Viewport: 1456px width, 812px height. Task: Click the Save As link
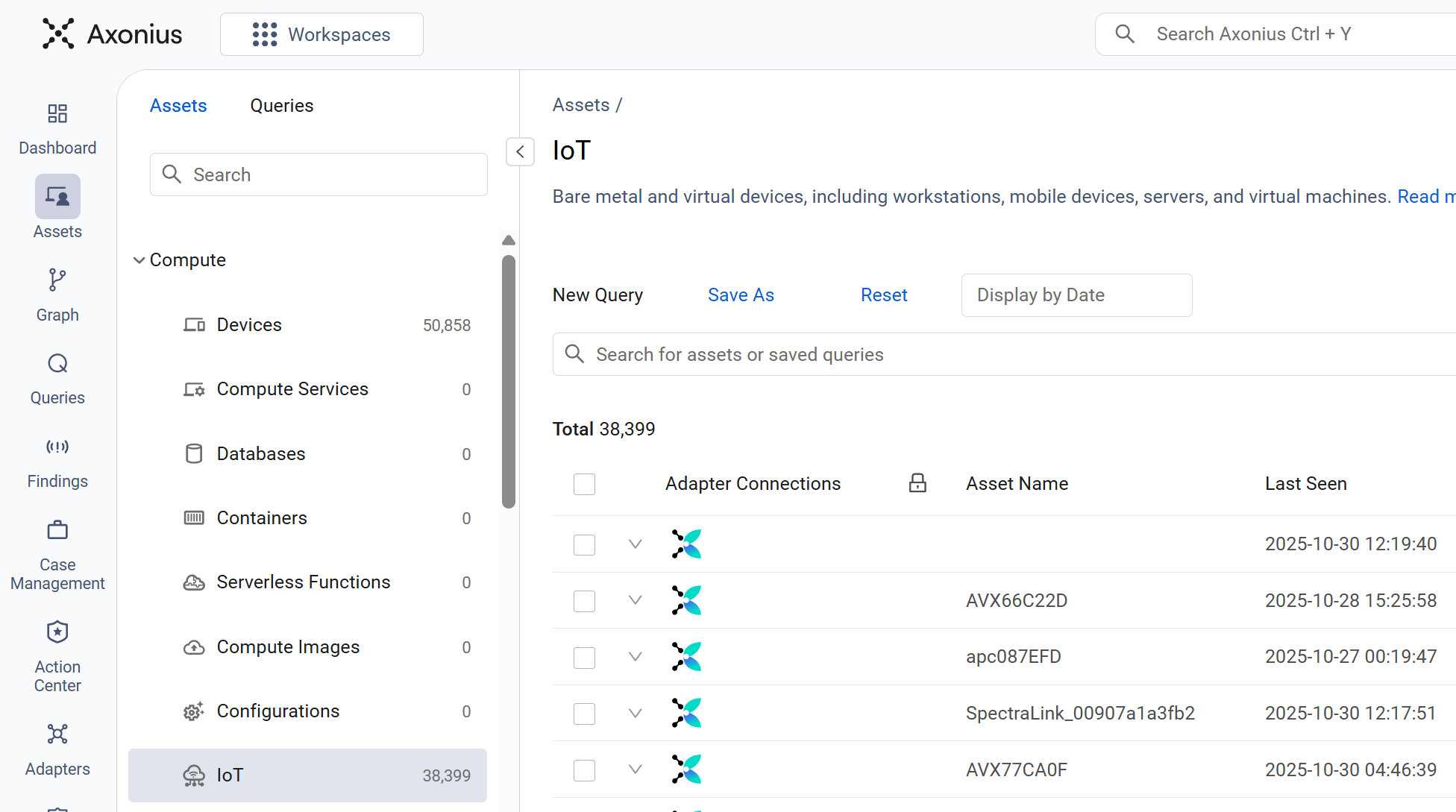[741, 295]
